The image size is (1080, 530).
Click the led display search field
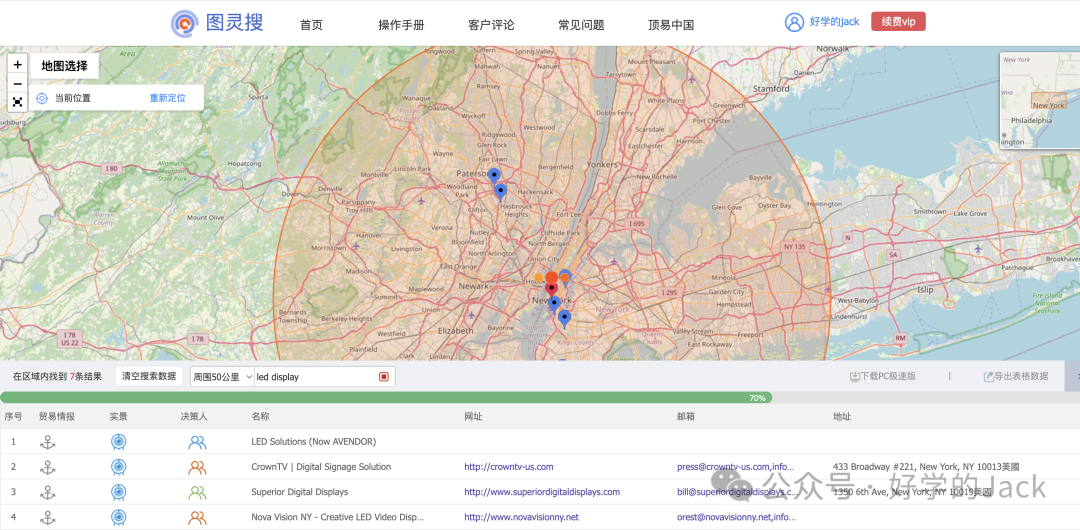317,377
